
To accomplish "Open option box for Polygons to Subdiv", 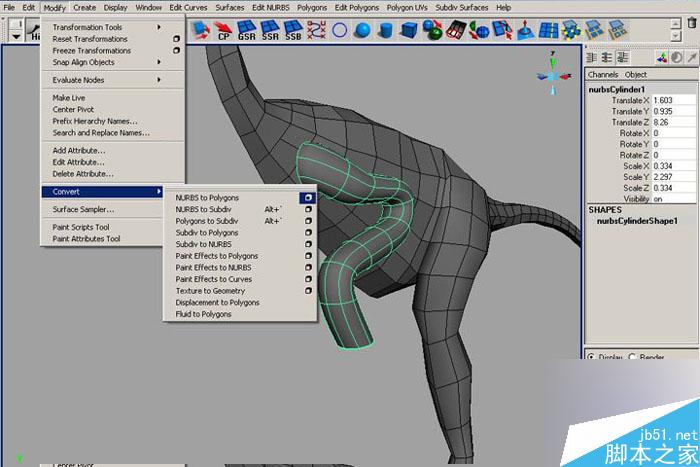I will (308, 221).
